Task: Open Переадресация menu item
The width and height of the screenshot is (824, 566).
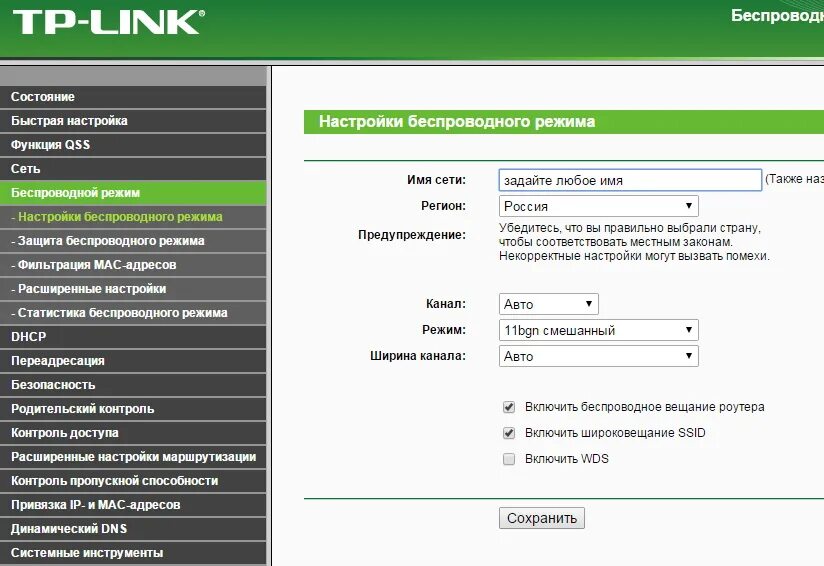Action: click(x=133, y=361)
